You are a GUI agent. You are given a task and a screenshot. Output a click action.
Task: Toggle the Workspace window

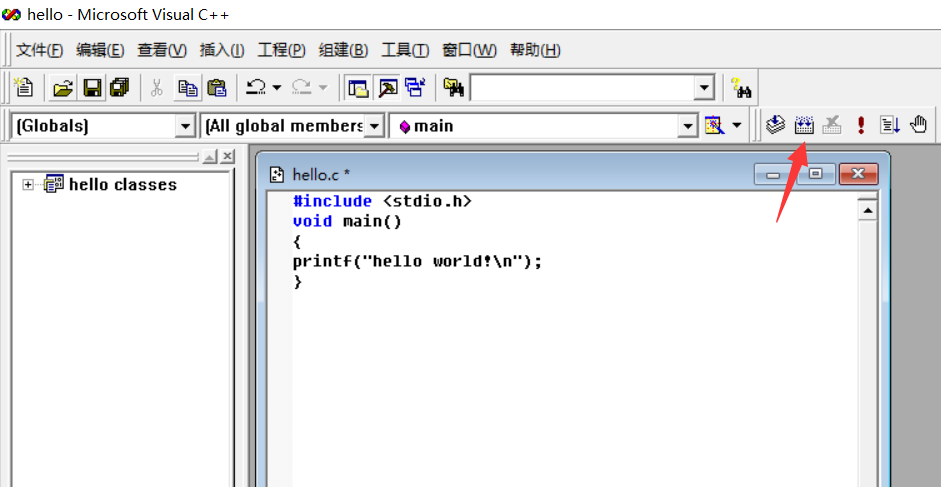click(358, 88)
